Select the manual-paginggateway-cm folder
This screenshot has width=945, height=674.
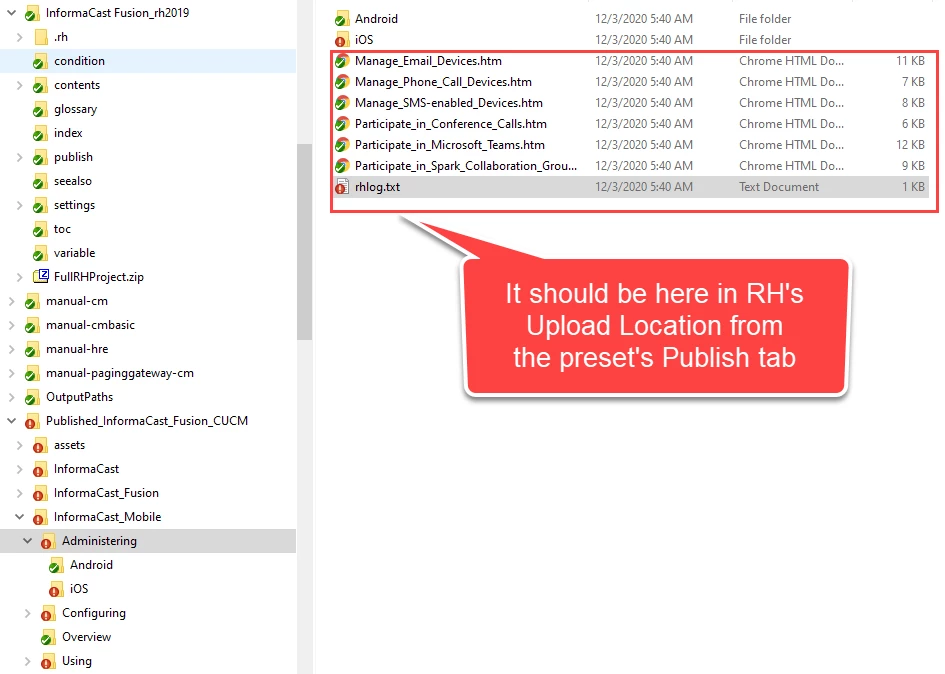(119, 373)
